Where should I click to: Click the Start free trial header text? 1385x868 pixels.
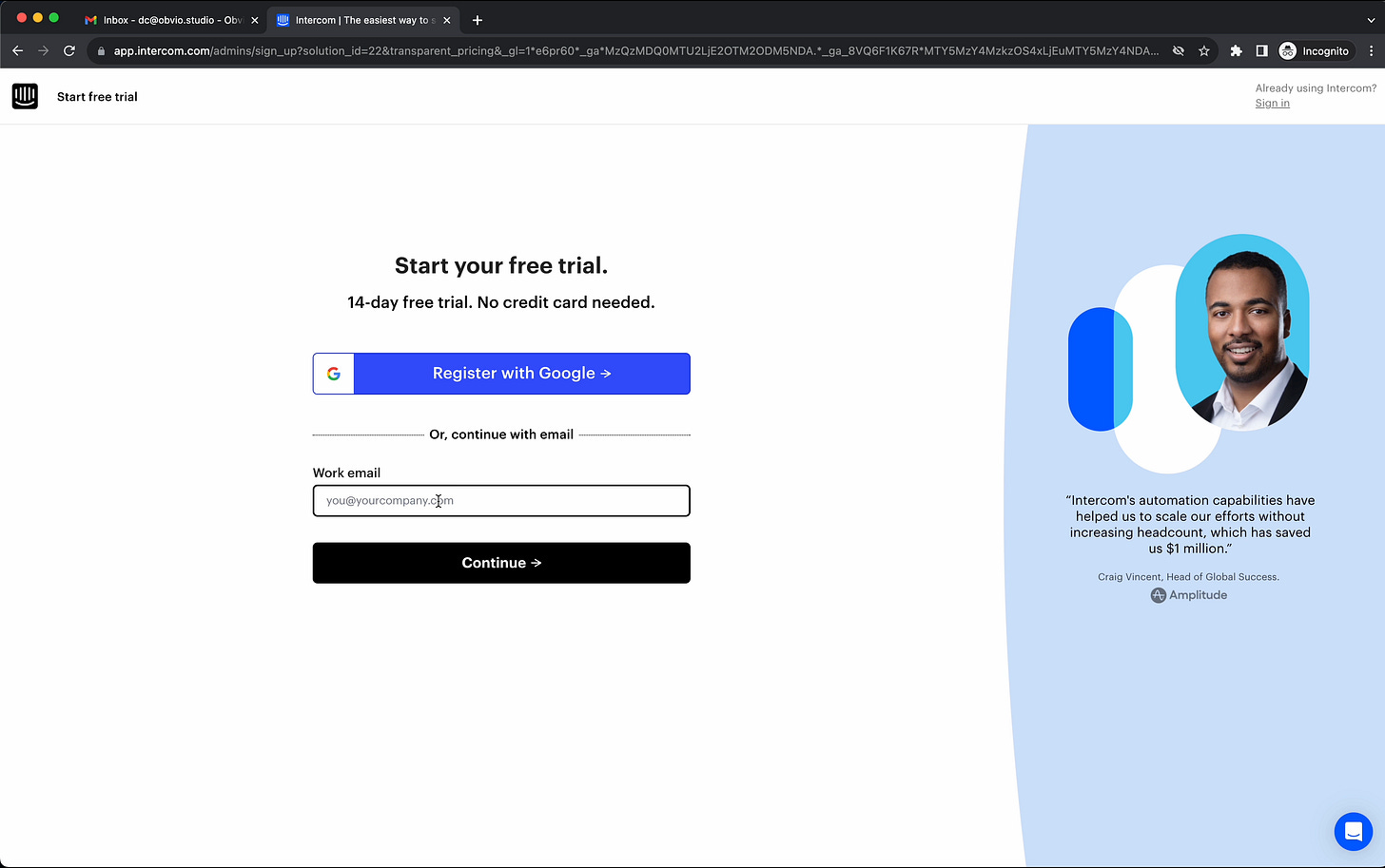(97, 97)
